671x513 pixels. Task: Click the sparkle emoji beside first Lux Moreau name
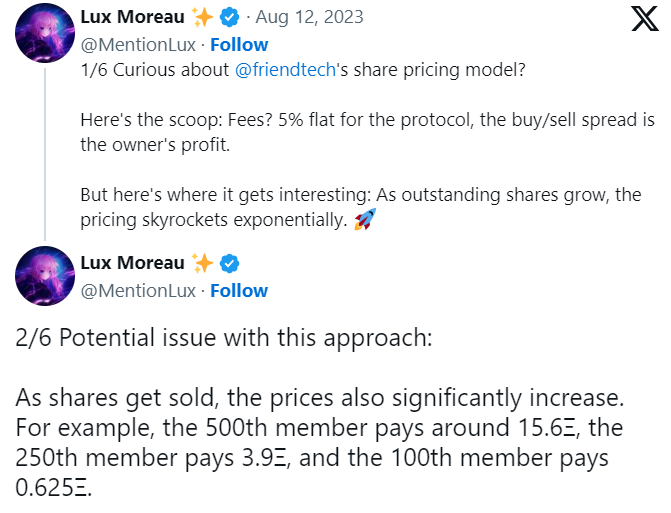click(x=202, y=17)
